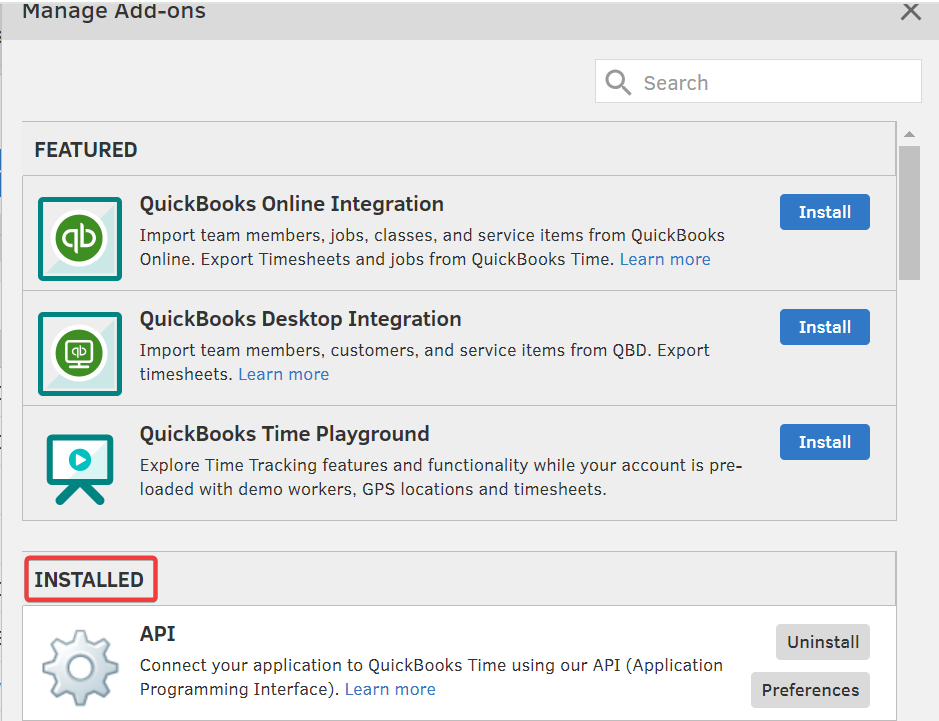This screenshot has width=939, height=721.
Task: Click the QuickBooks Online Integration logo icon
Action: pyautogui.click(x=80, y=238)
